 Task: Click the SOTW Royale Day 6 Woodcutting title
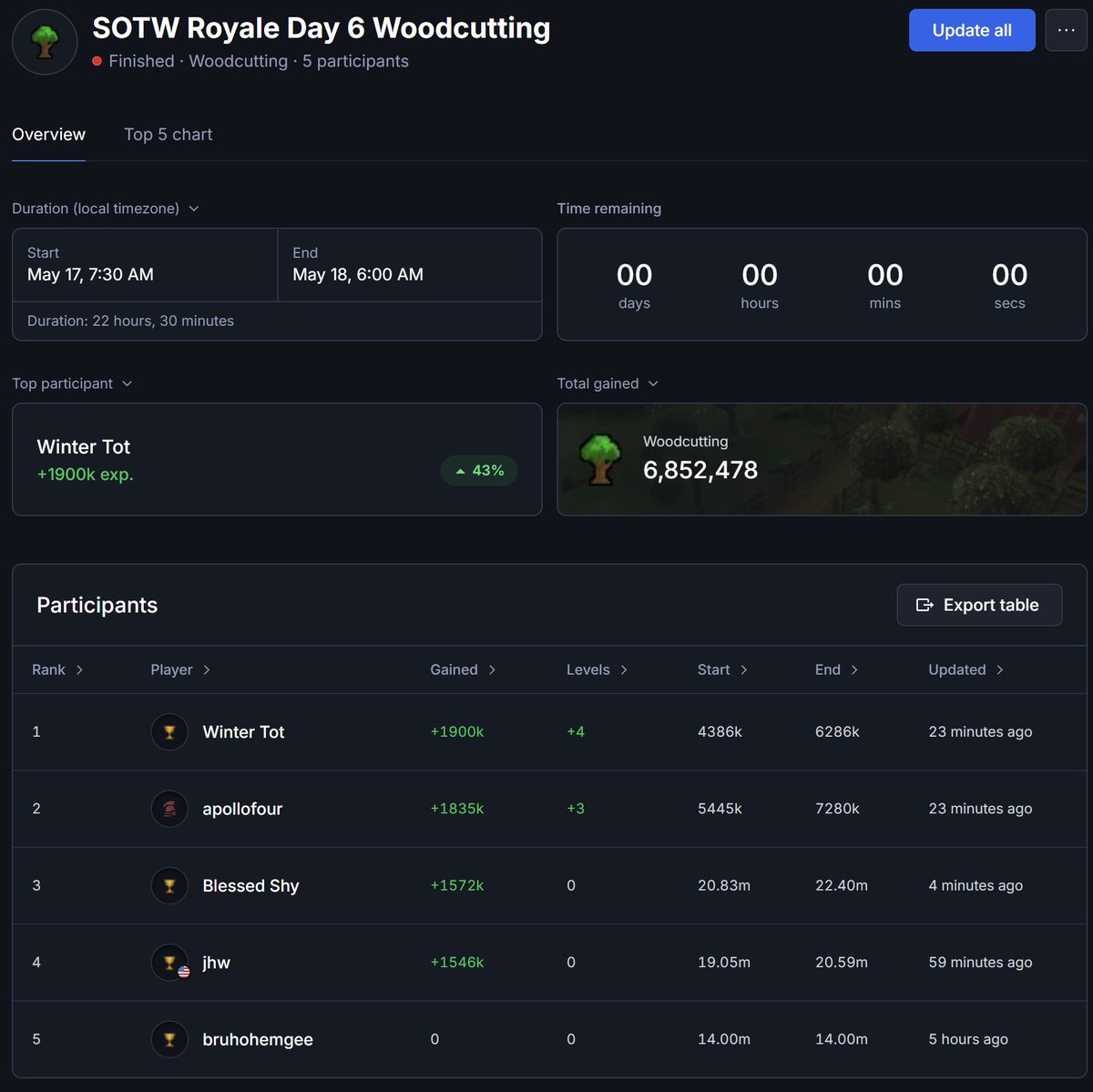(x=322, y=28)
